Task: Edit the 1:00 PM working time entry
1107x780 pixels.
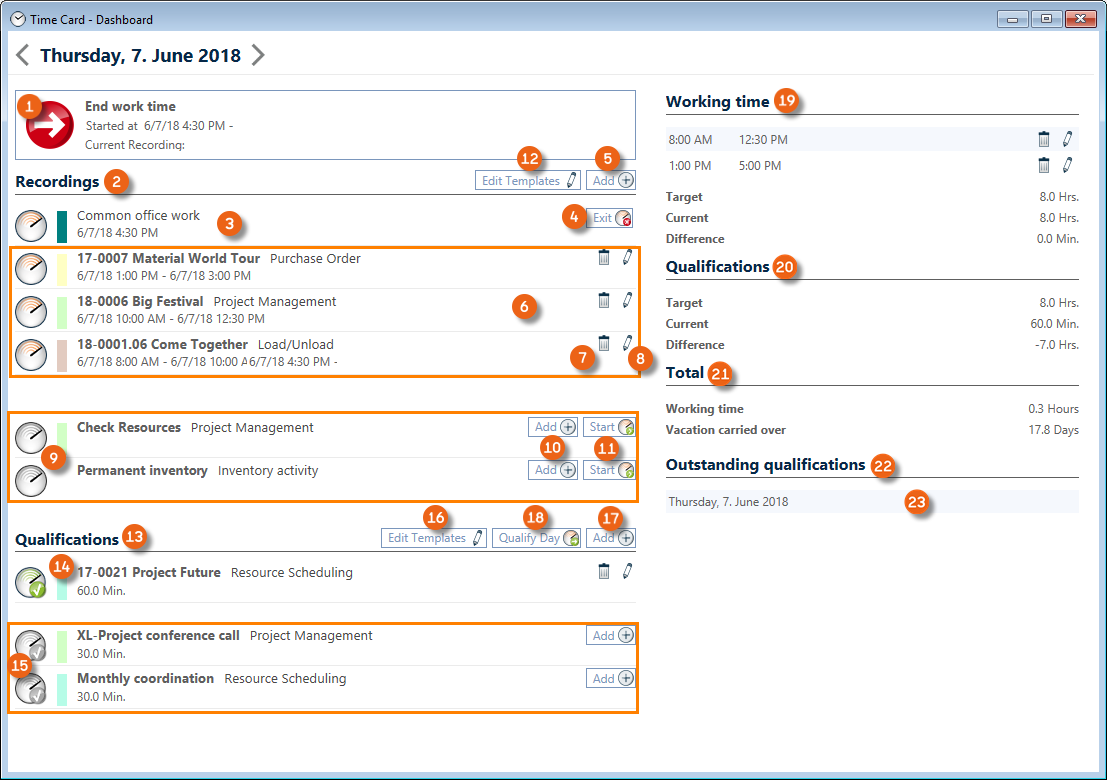Action: [1067, 166]
